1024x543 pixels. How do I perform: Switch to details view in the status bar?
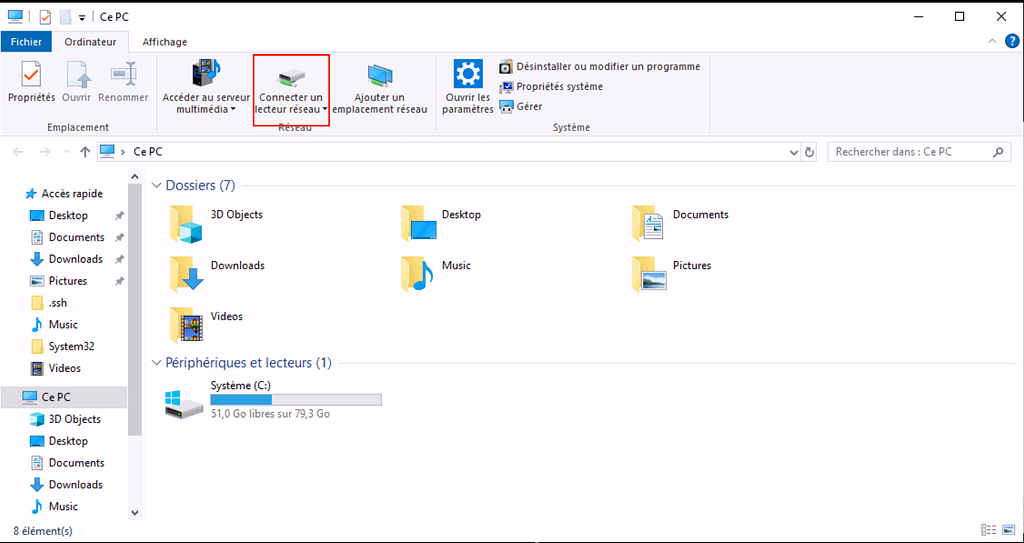[x=988, y=530]
